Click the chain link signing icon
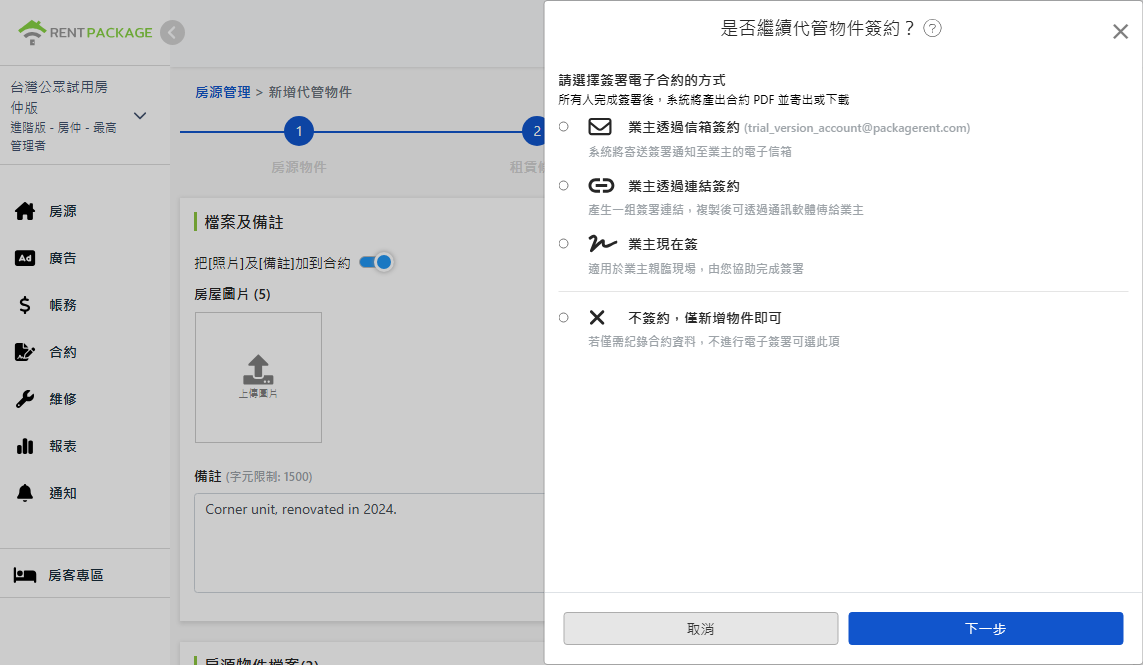This screenshot has height=665, width=1143. click(x=601, y=186)
